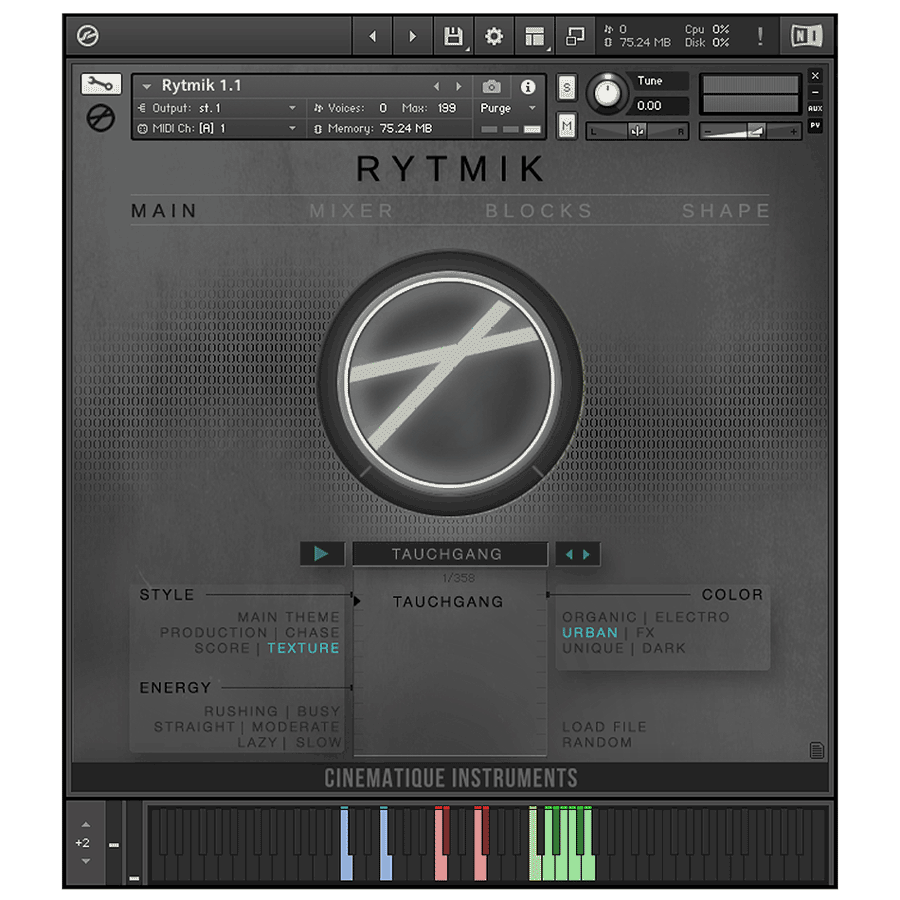Viewport: 900px width, 900px height.
Task: Click the Tune value field 0.00
Action: click(x=660, y=106)
